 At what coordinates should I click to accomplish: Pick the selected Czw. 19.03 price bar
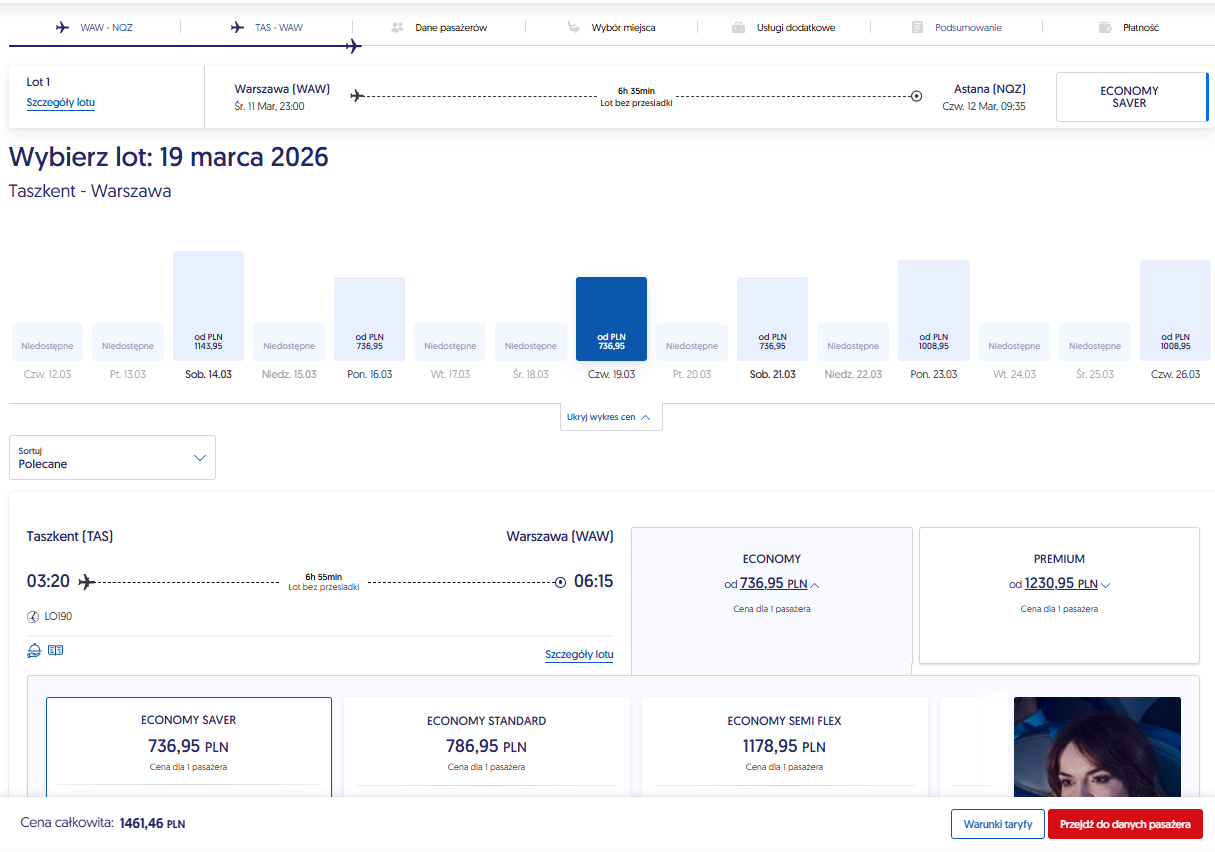(611, 319)
